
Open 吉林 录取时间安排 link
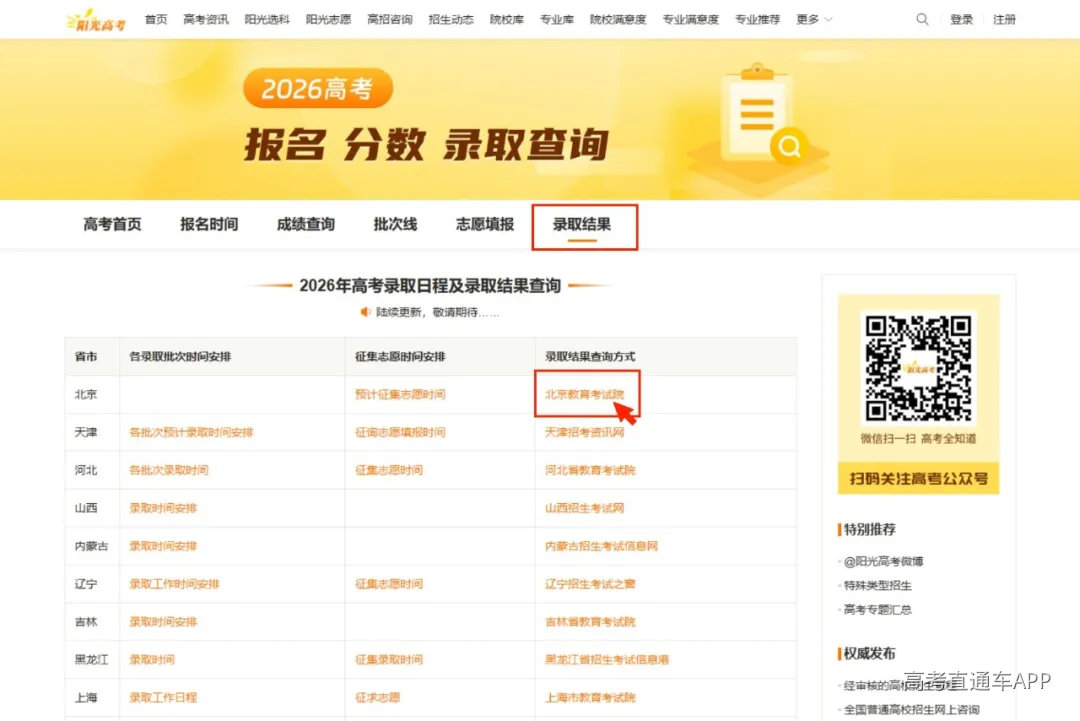click(x=163, y=622)
